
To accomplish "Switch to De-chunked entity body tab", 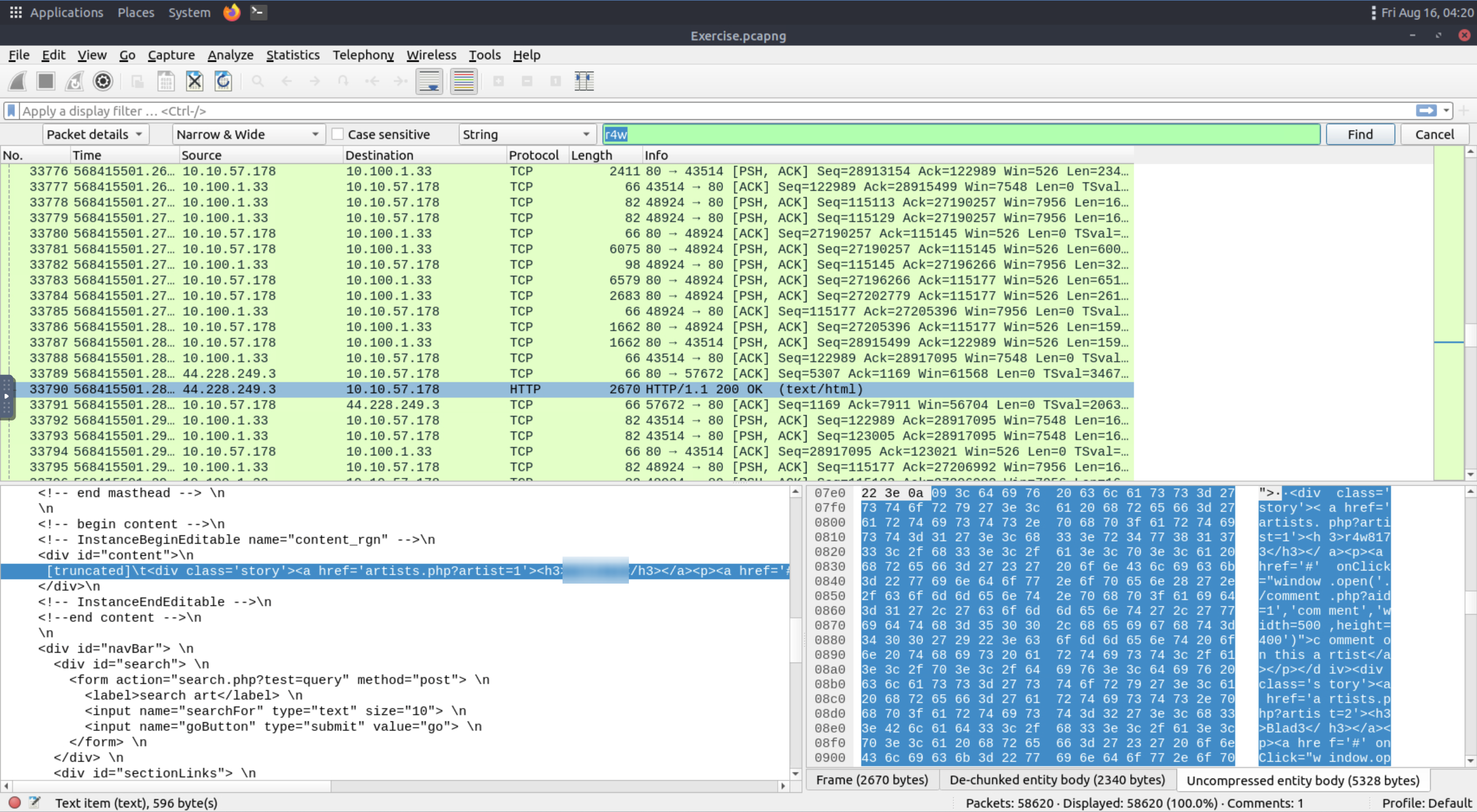I will 1057,780.
